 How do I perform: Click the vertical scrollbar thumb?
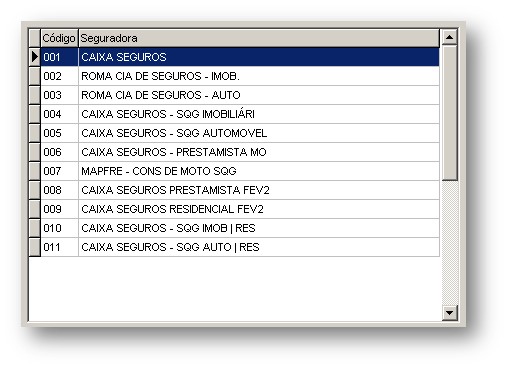tap(449, 113)
